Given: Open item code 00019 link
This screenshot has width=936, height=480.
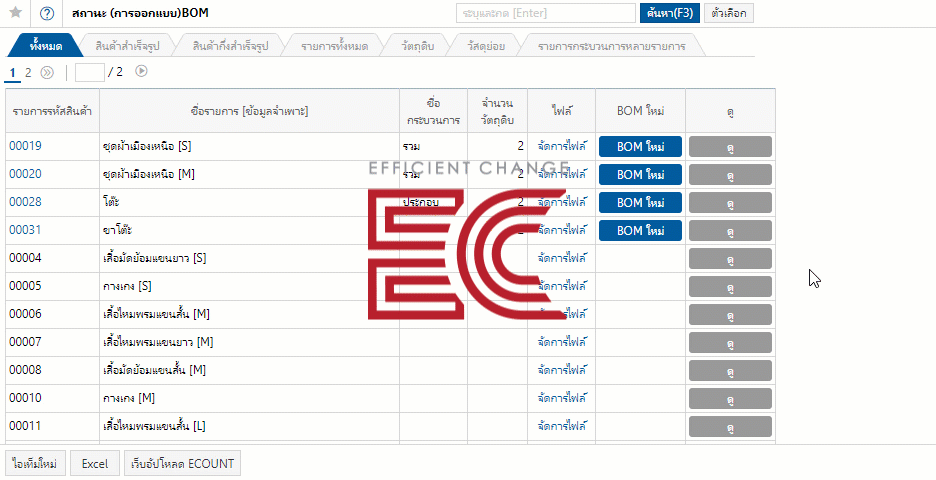Looking at the screenshot, I should pyautogui.click(x=25, y=146).
